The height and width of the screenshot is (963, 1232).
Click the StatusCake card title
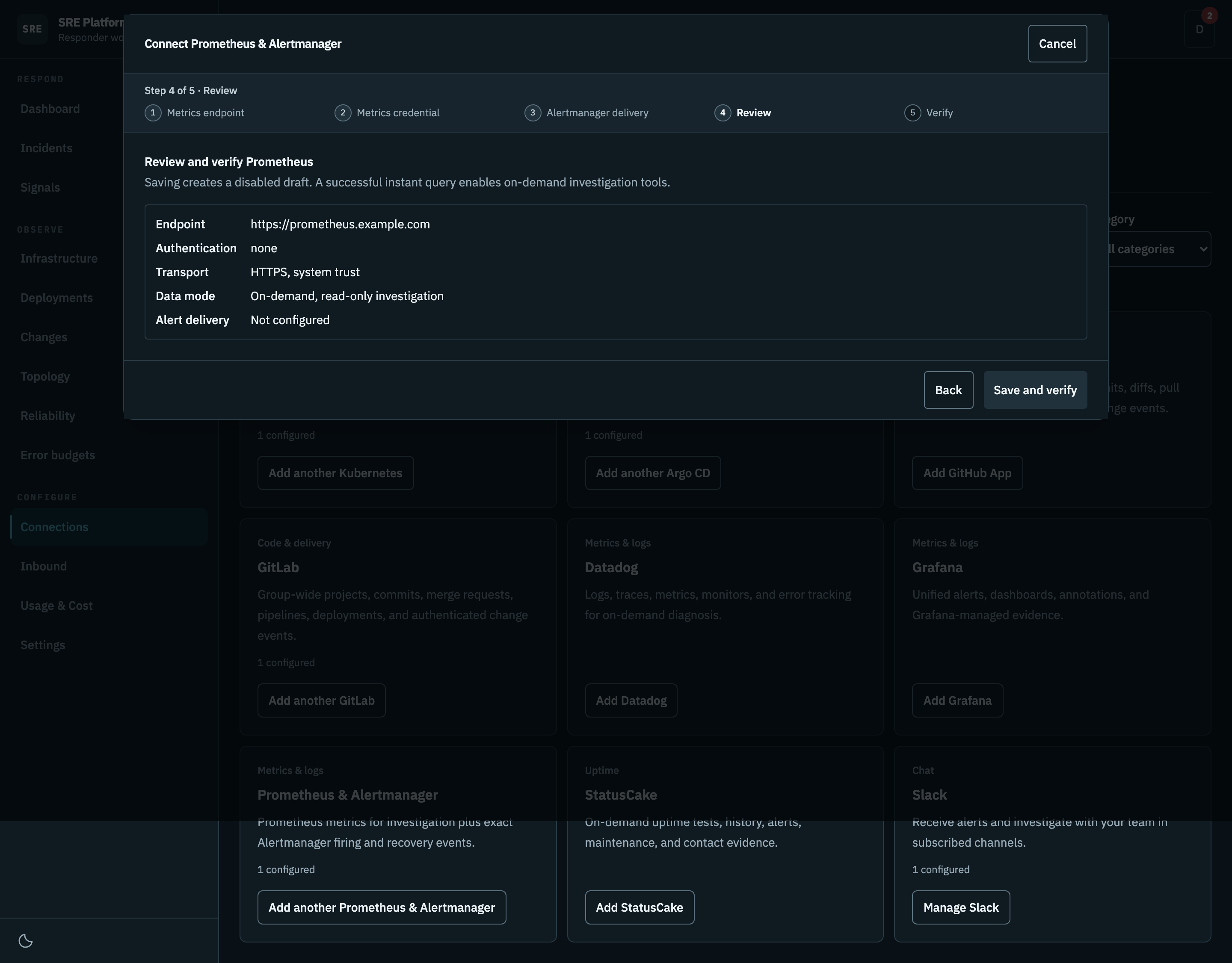621,795
